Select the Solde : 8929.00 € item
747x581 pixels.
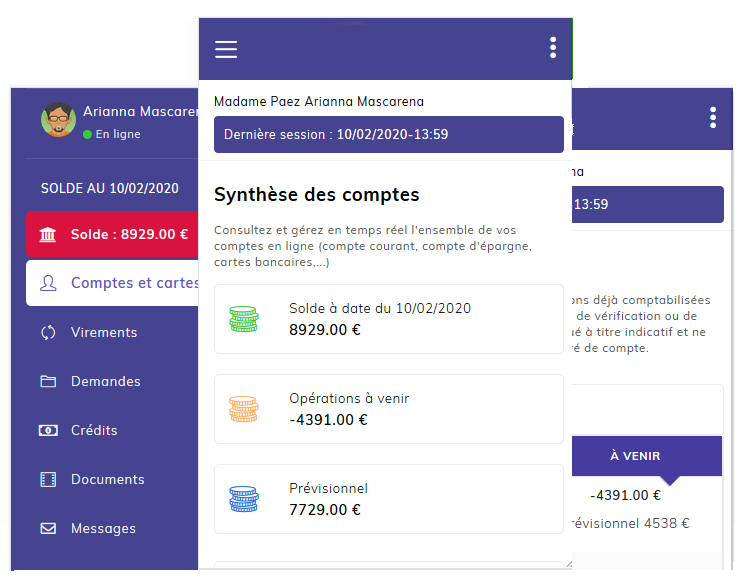112,235
